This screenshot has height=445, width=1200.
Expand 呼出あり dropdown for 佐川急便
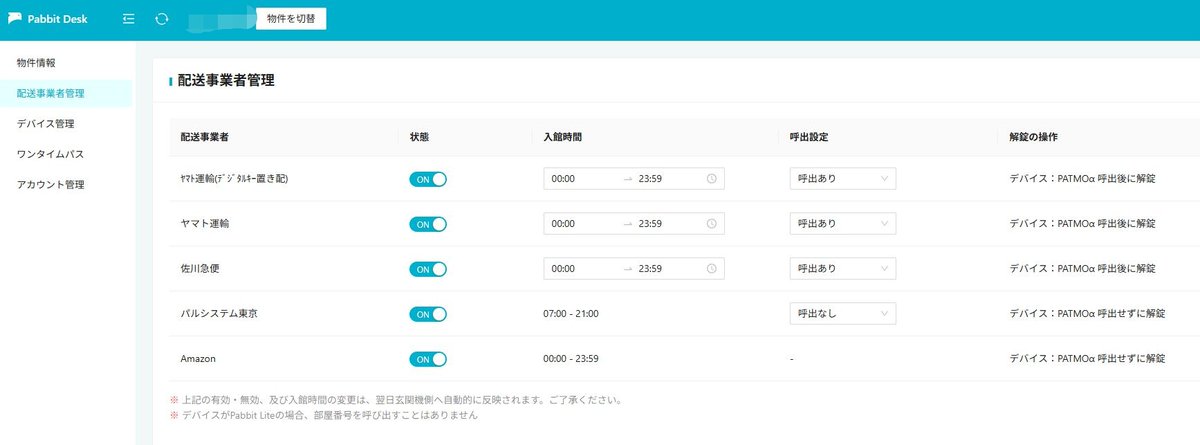click(x=842, y=269)
